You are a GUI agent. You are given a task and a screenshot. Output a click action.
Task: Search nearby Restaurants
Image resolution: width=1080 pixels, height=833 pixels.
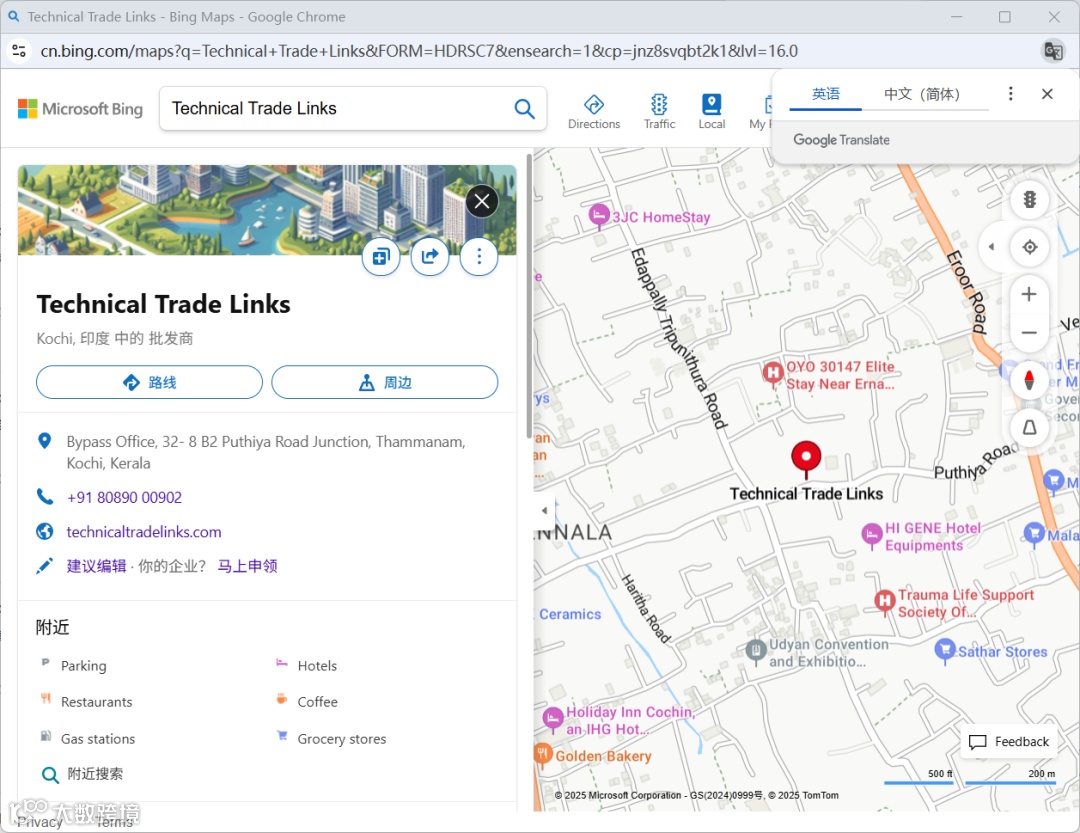click(x=96, y=702)
